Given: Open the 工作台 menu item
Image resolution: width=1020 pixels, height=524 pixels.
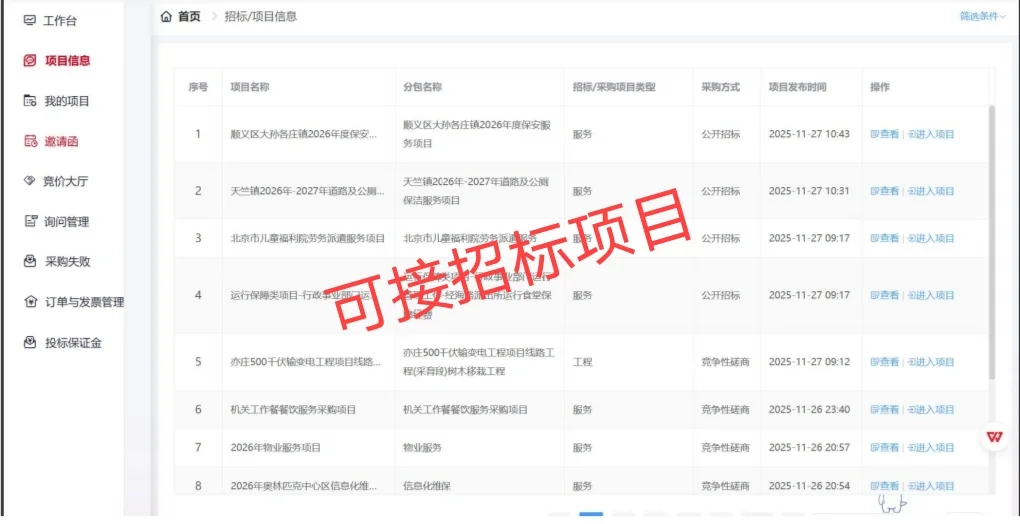Looking at the screenshot, I should coord(60,21).
